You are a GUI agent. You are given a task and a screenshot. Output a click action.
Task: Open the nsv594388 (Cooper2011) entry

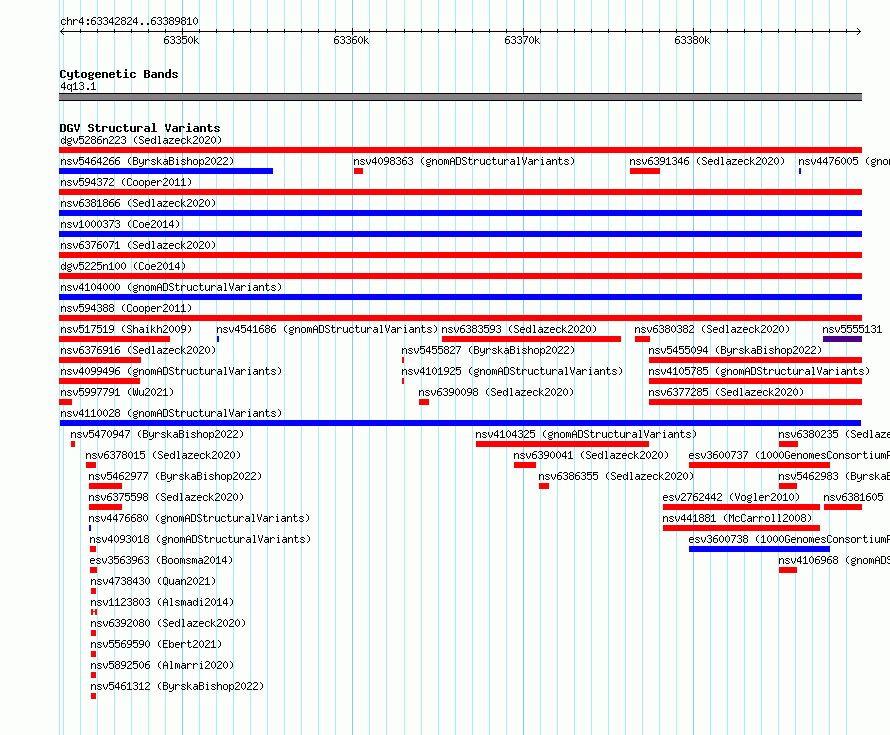click(x=126, y=308)
